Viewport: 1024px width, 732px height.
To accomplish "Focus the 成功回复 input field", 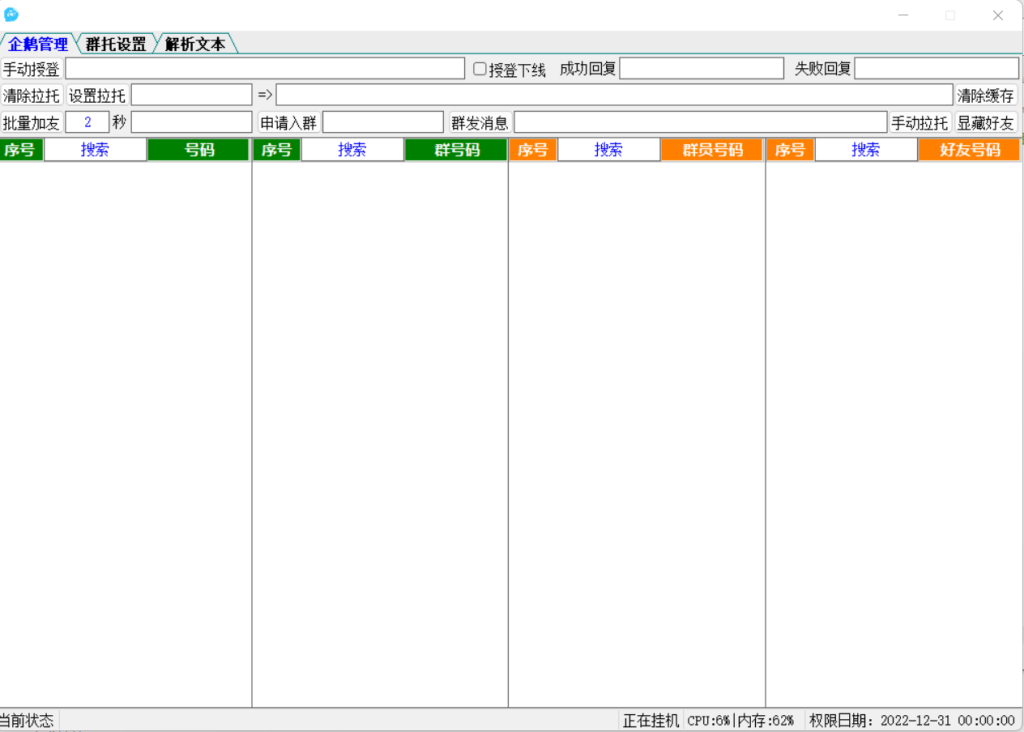I will pos(701,69).
